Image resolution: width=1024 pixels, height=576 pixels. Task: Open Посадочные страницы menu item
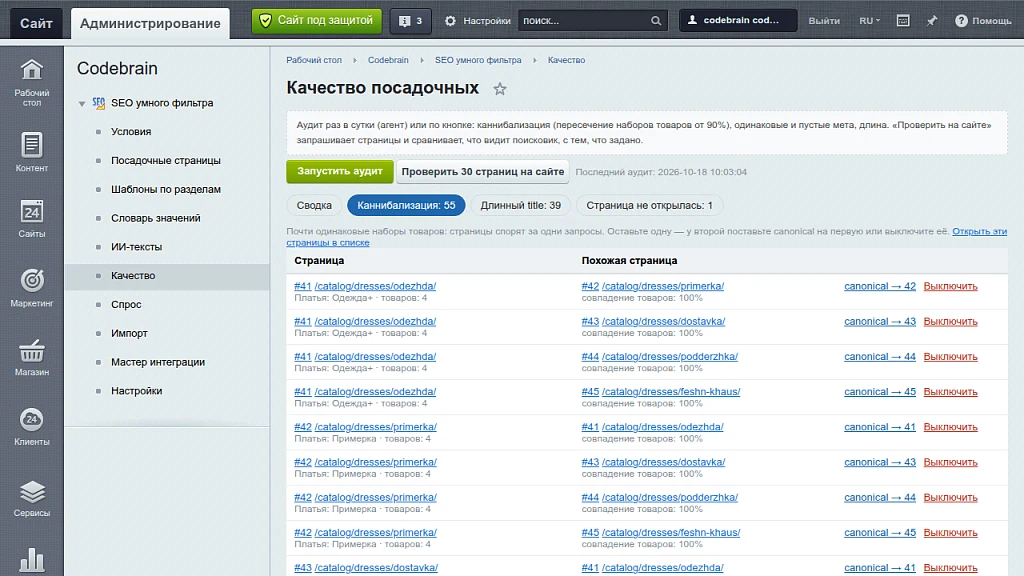pos(166,161)
